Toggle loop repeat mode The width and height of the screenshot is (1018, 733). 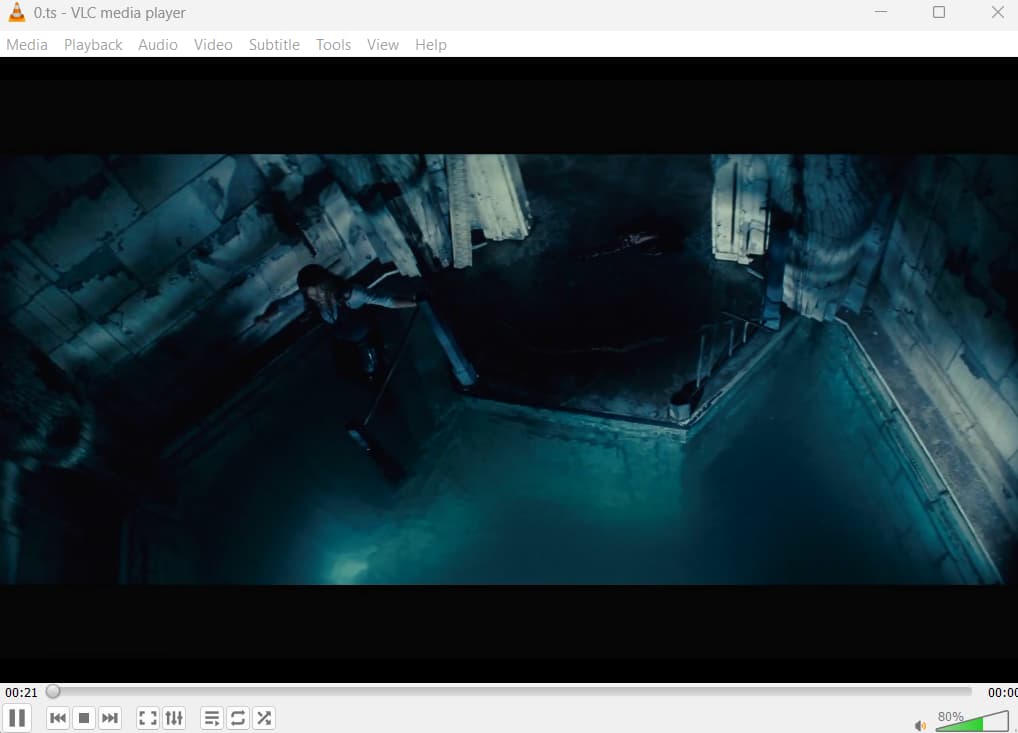[x=237, y=717]
